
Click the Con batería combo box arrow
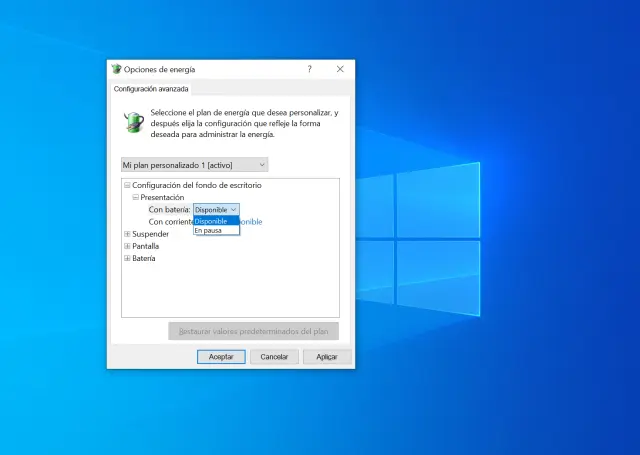[x=234, y=210]
